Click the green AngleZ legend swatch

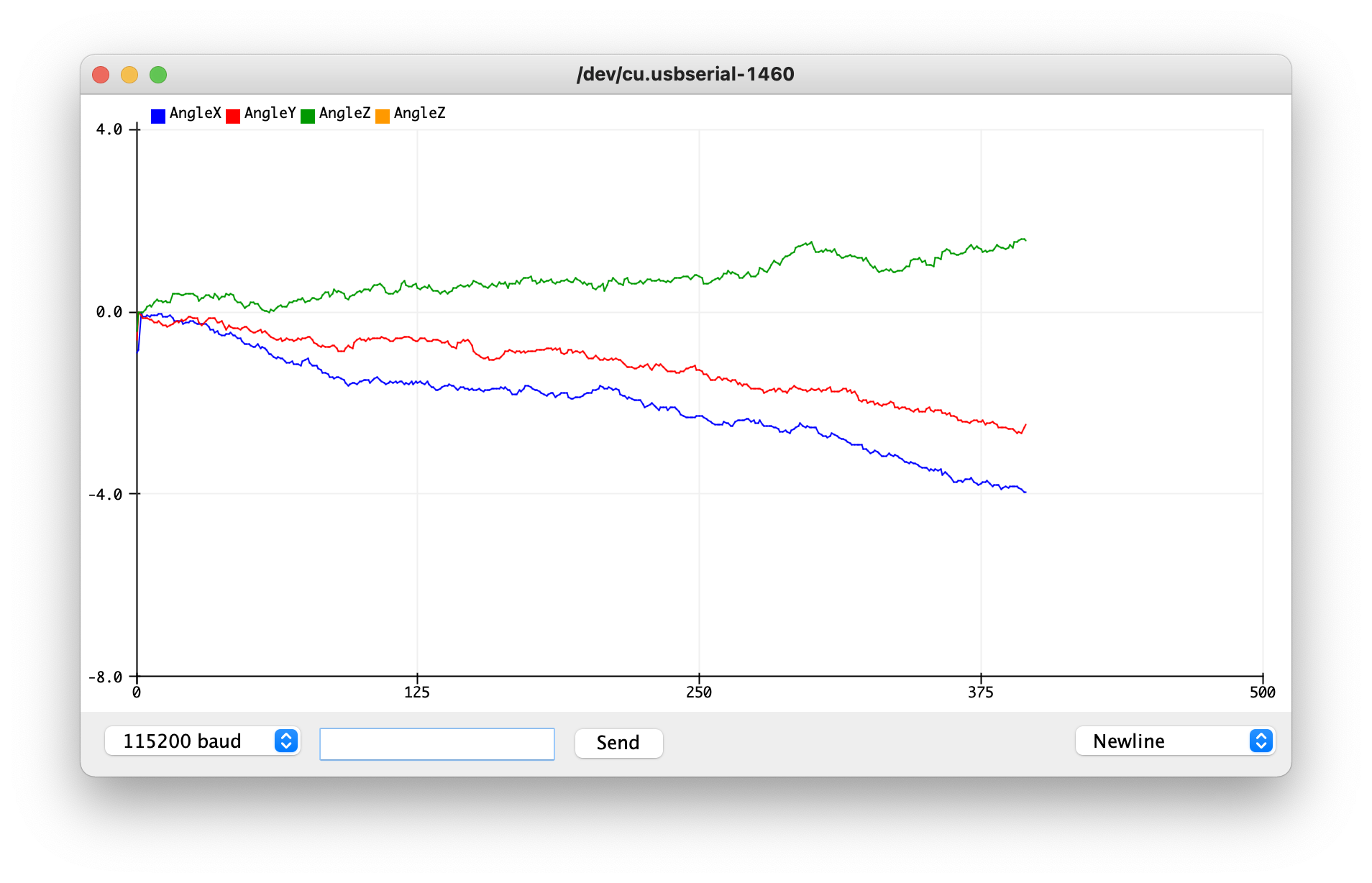(308, 116)
